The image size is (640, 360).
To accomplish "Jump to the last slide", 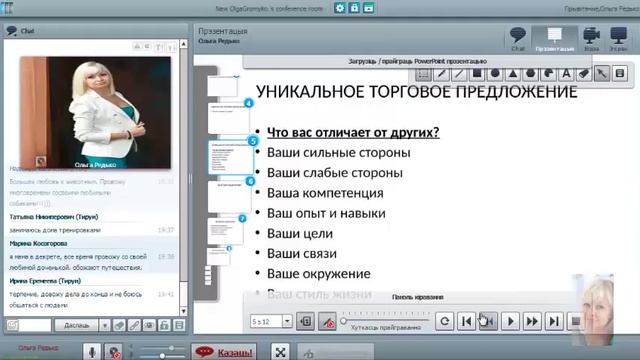I will 554,322.
